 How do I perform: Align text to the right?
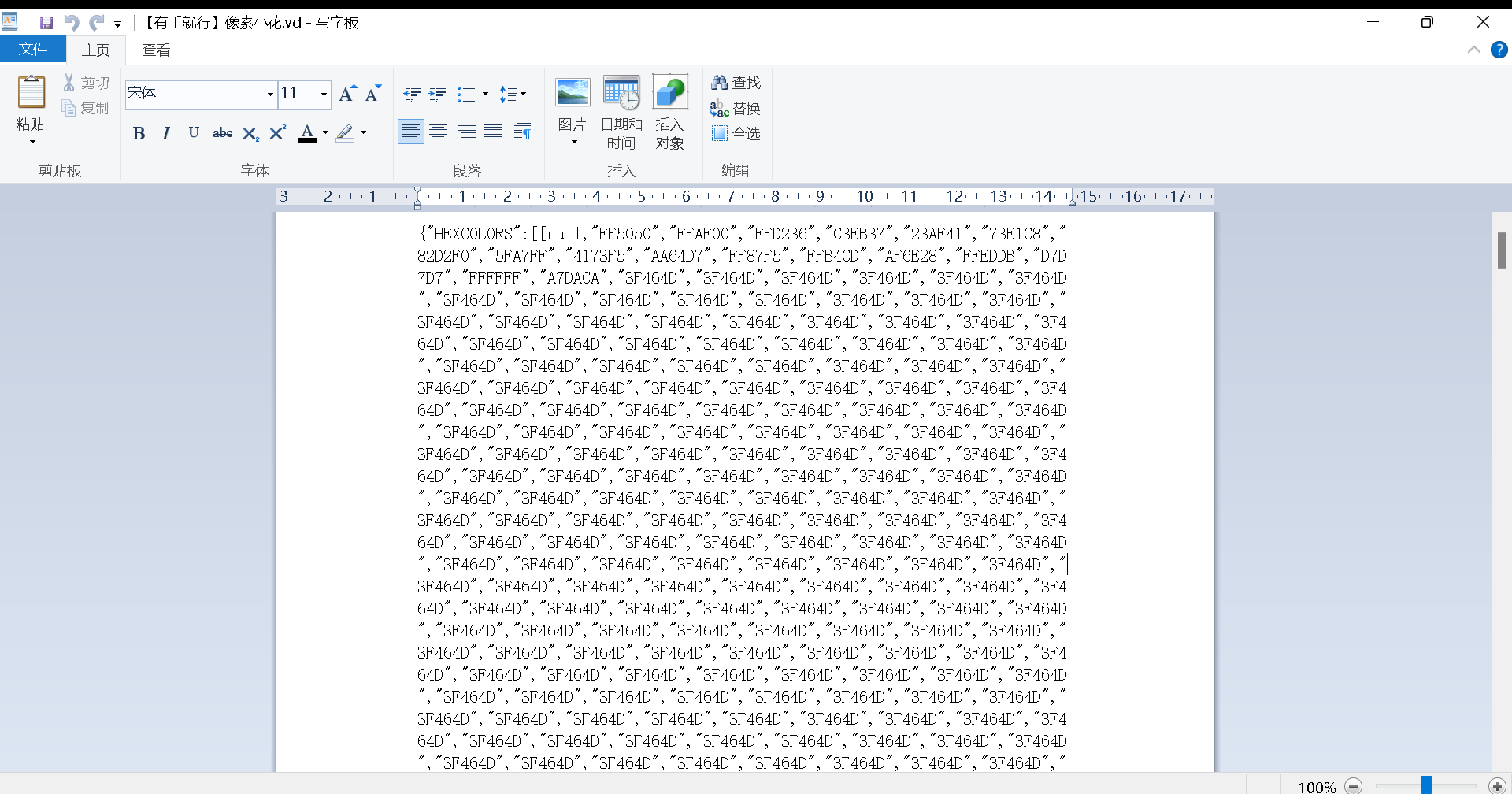point(466,132)
